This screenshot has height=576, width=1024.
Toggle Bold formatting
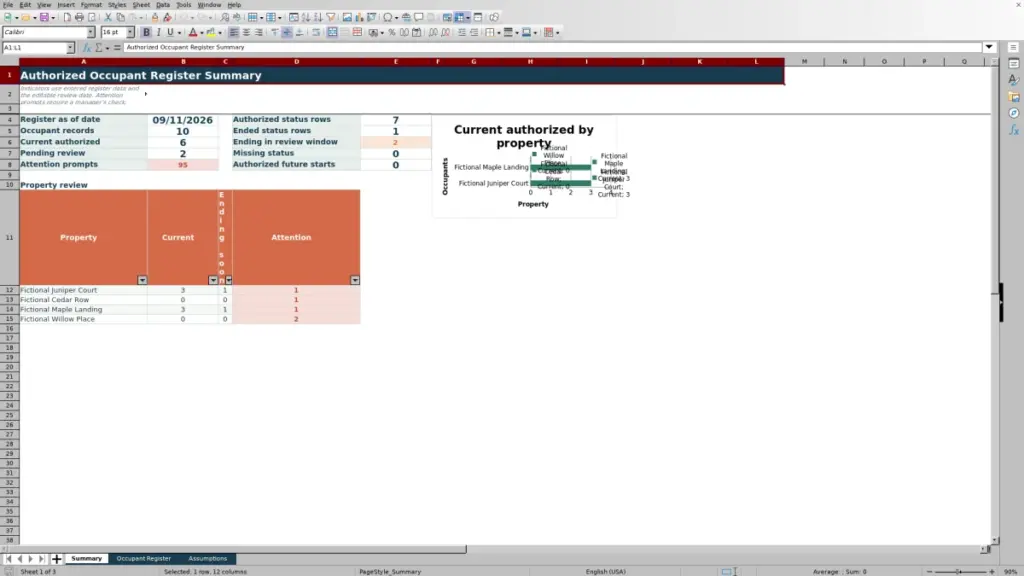(x=146, y=33)
